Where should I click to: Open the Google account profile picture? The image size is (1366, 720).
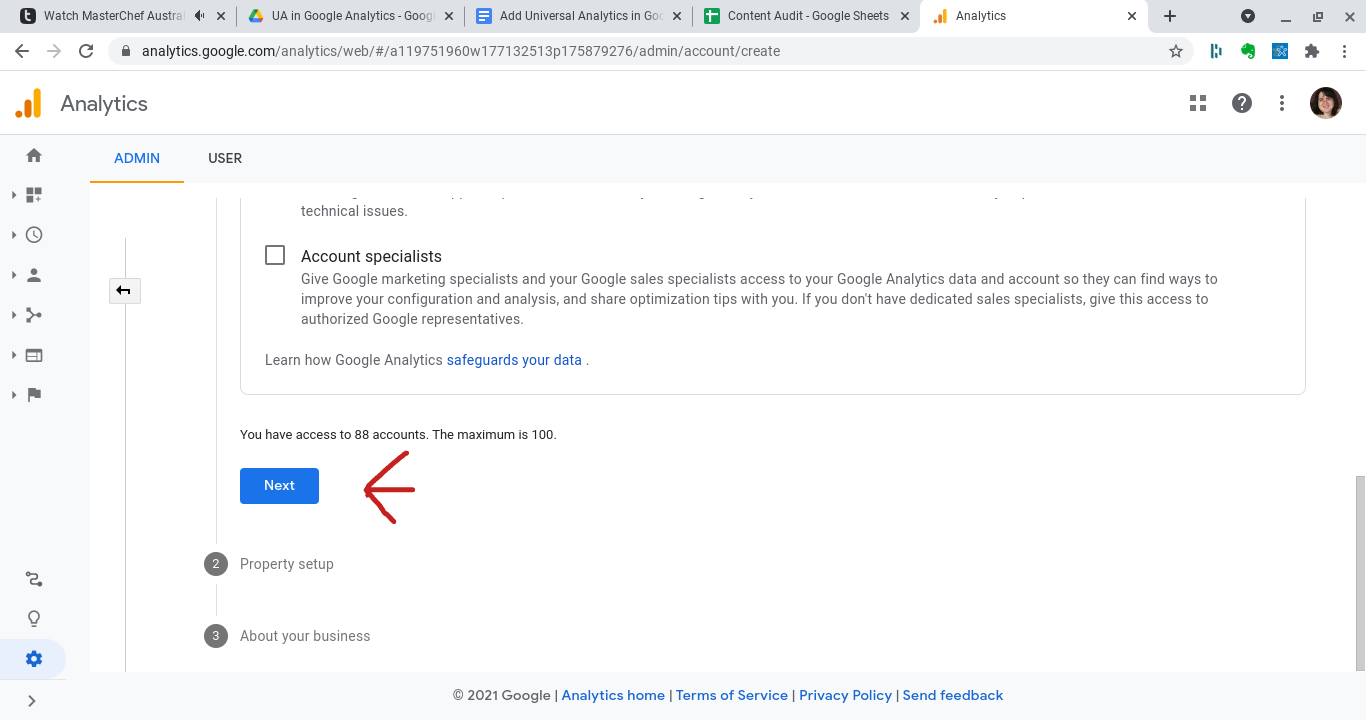tap(1326, 103)
